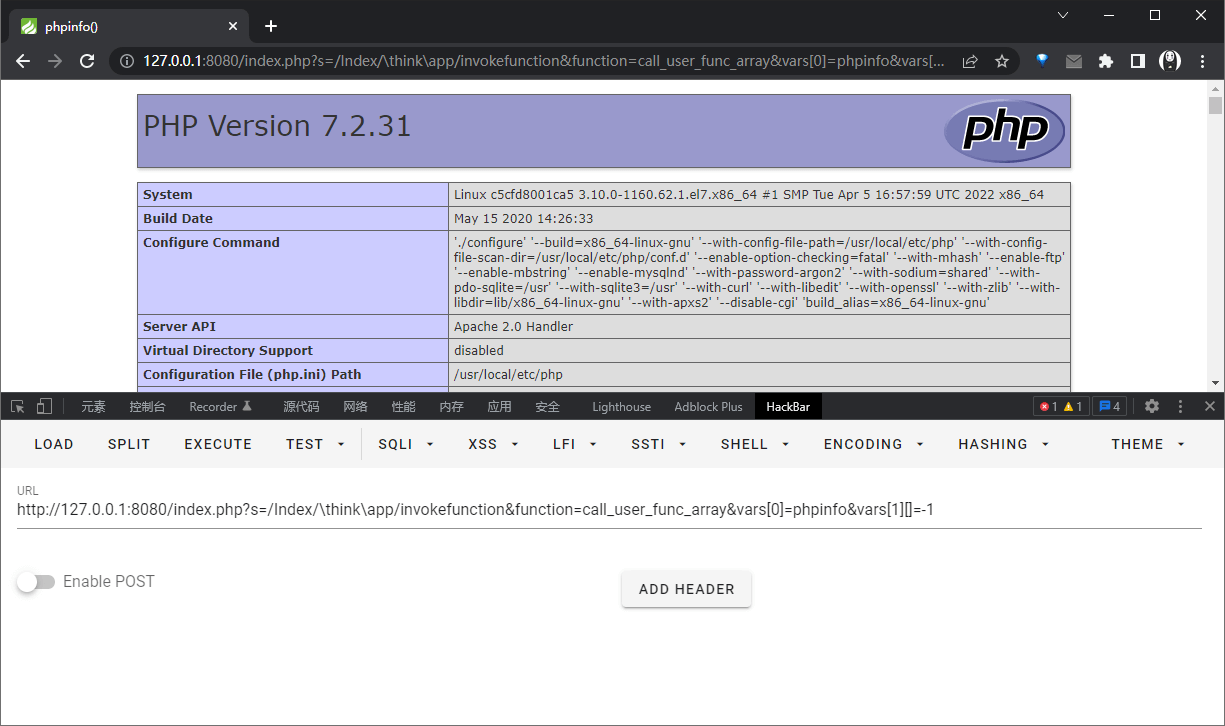Viewport: 1225px width, 726px height.
Task: Open a new browser tab
Action: 270,26
